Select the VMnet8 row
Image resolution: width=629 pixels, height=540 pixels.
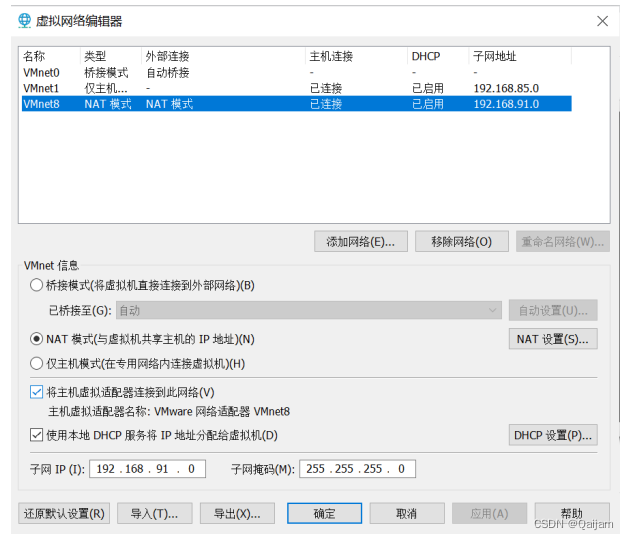pyautogui.click(x=297, y=104)
